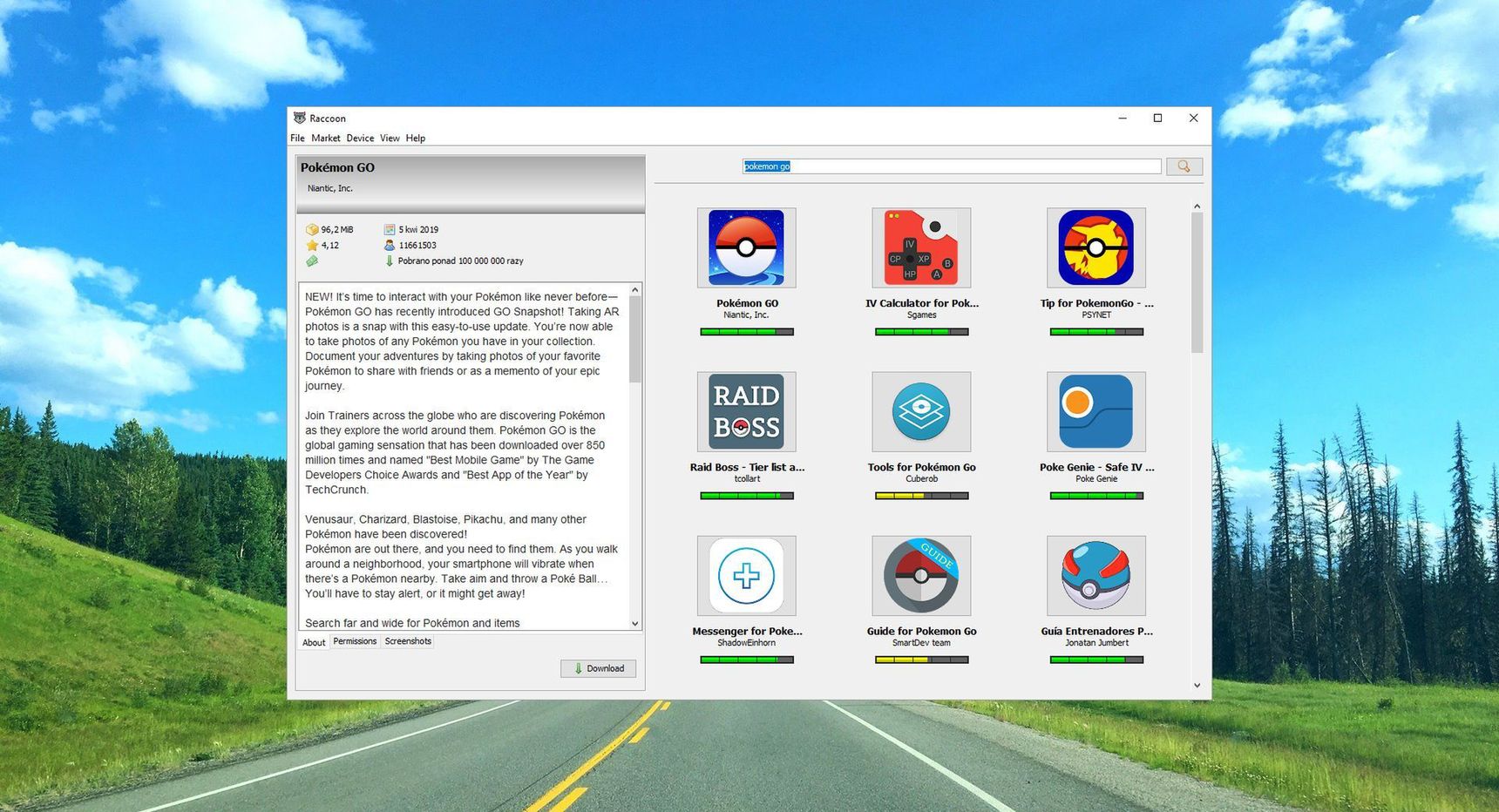Click the green download-count arrow icon
Viewport: 1499px width, 812px height.
(390, 261)
